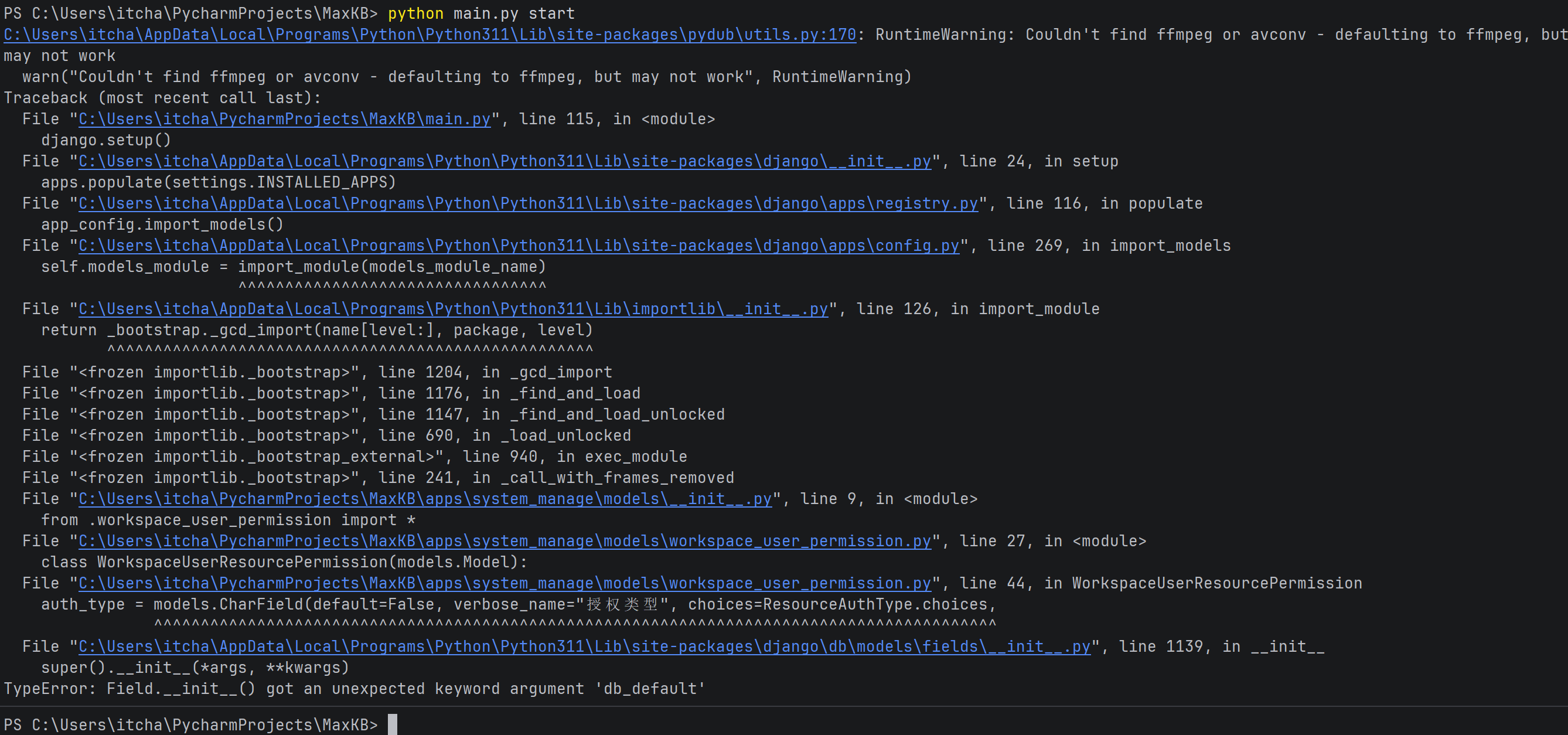Click the 'python main.py start' command text
This screenshot has height=735, width=1568.
pos(481,13)
